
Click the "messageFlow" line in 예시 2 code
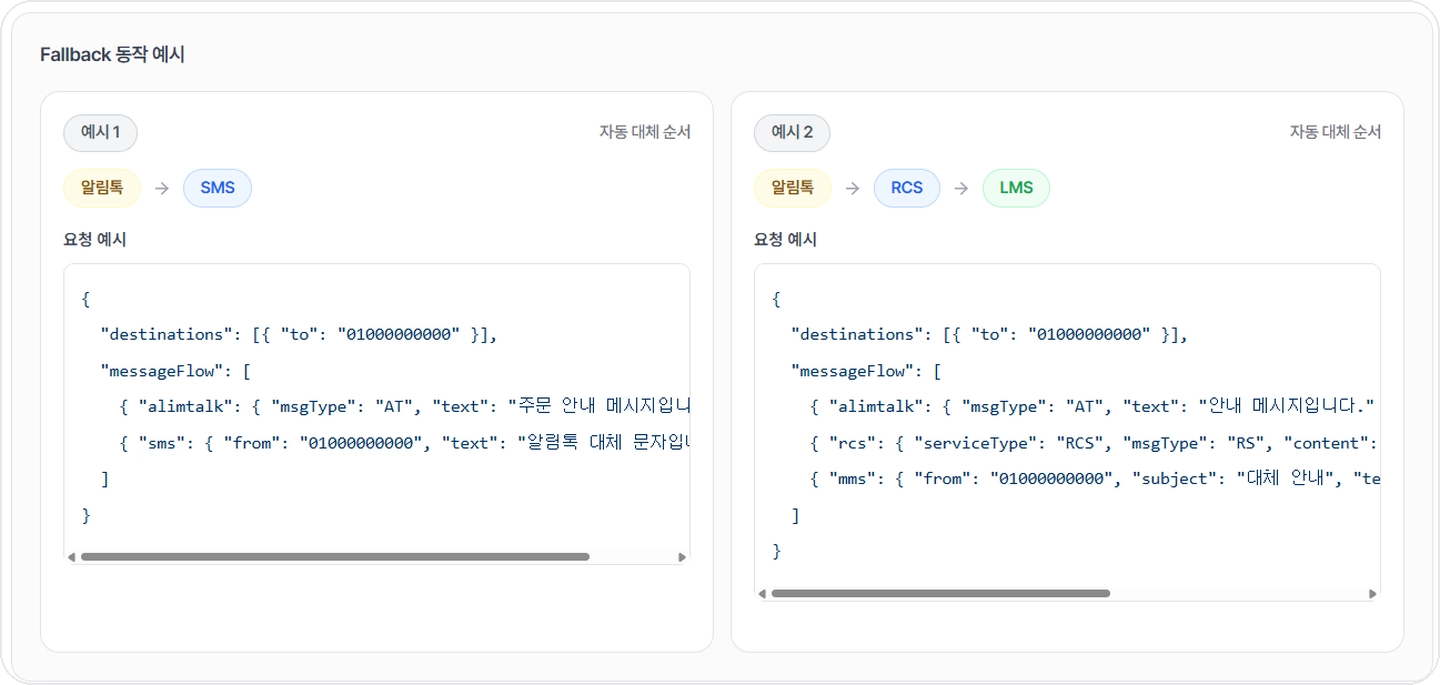tap(866, 371)
